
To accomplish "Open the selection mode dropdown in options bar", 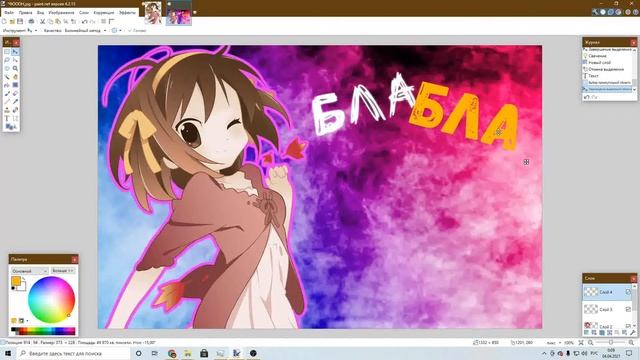I will coord(117,30).
